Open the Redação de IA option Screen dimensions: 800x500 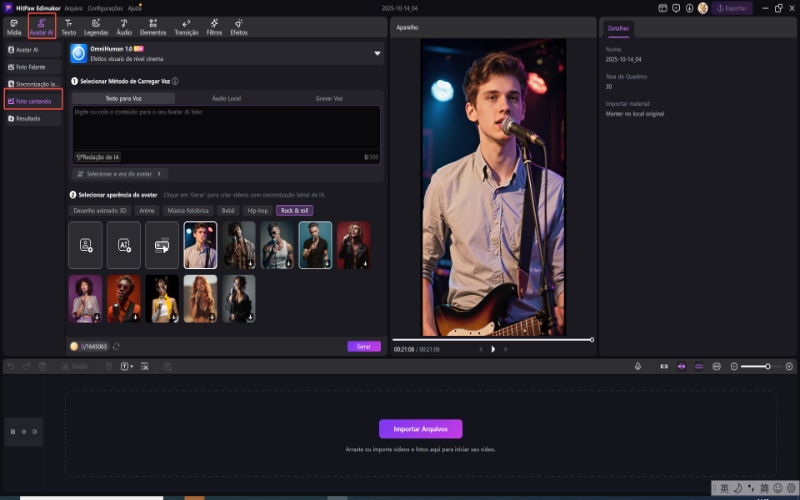click(98, 157)
